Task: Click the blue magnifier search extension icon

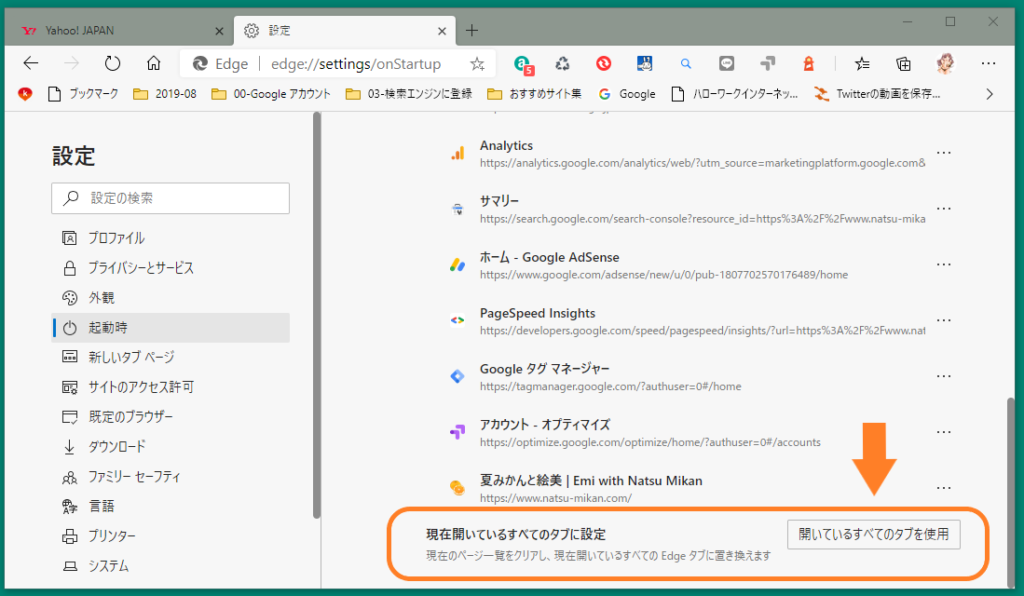Action: [685, 63]
